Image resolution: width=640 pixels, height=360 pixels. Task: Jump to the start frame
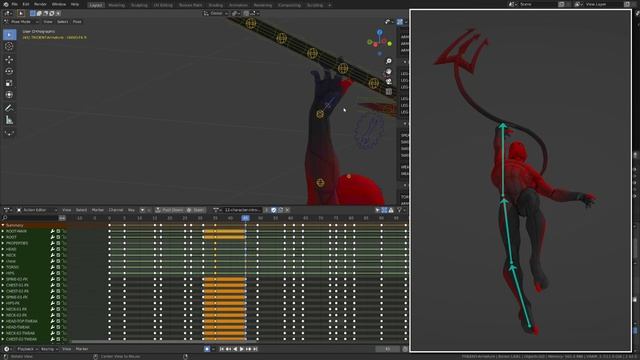pos(222,349)
